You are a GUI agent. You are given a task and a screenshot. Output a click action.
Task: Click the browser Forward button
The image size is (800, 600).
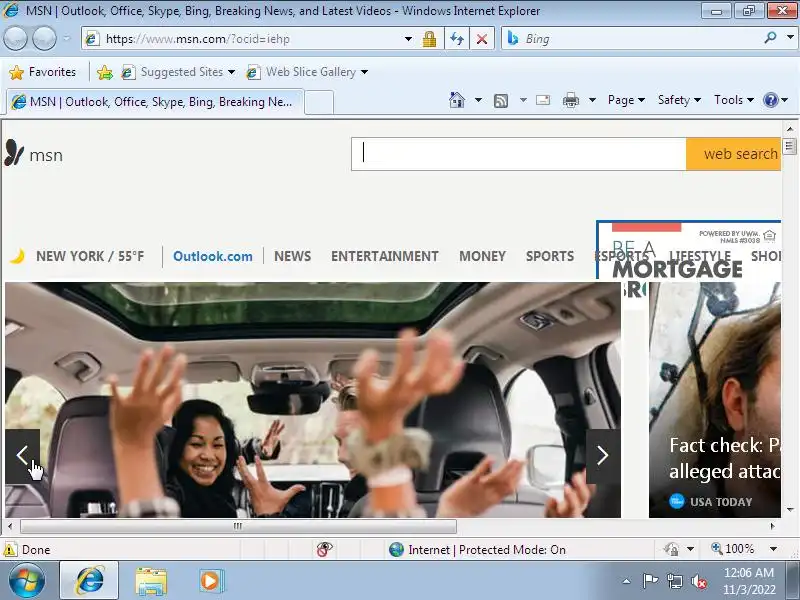[44, 38]
